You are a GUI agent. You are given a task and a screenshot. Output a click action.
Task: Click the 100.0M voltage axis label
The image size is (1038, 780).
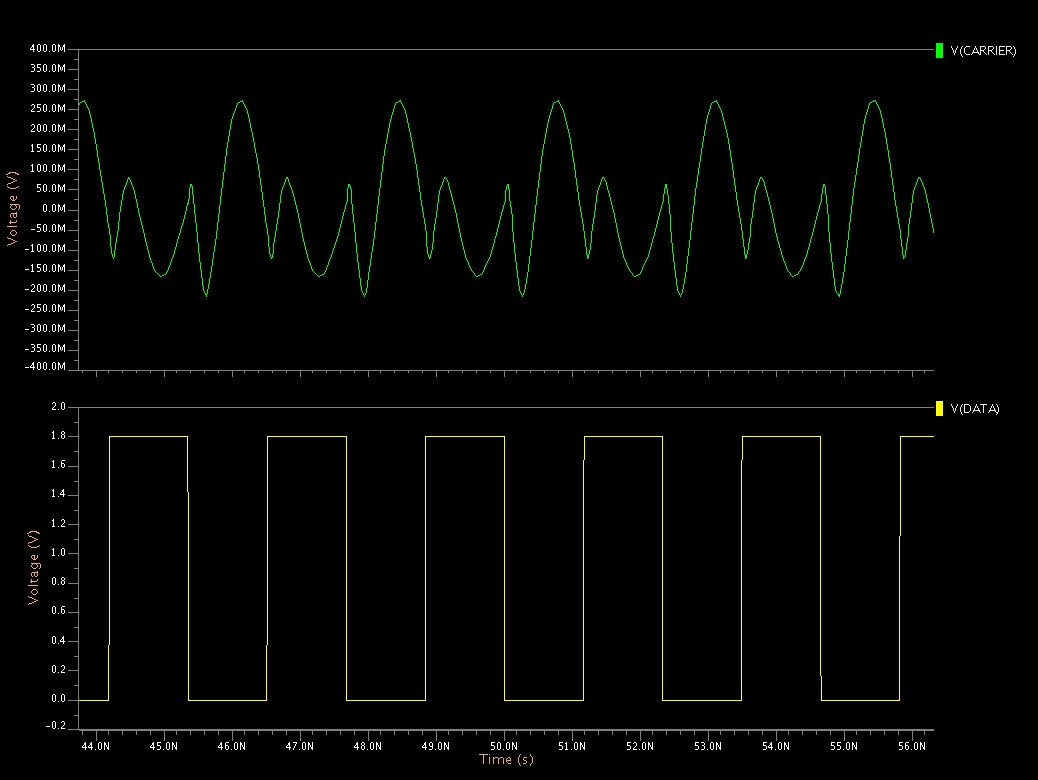coord(48,168)
